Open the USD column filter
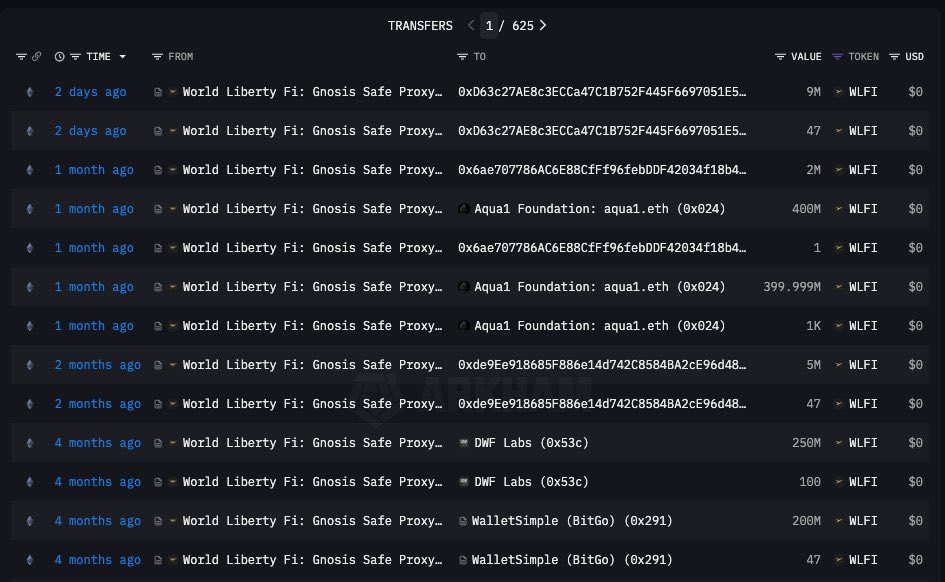945x582 pixels. 894,57
